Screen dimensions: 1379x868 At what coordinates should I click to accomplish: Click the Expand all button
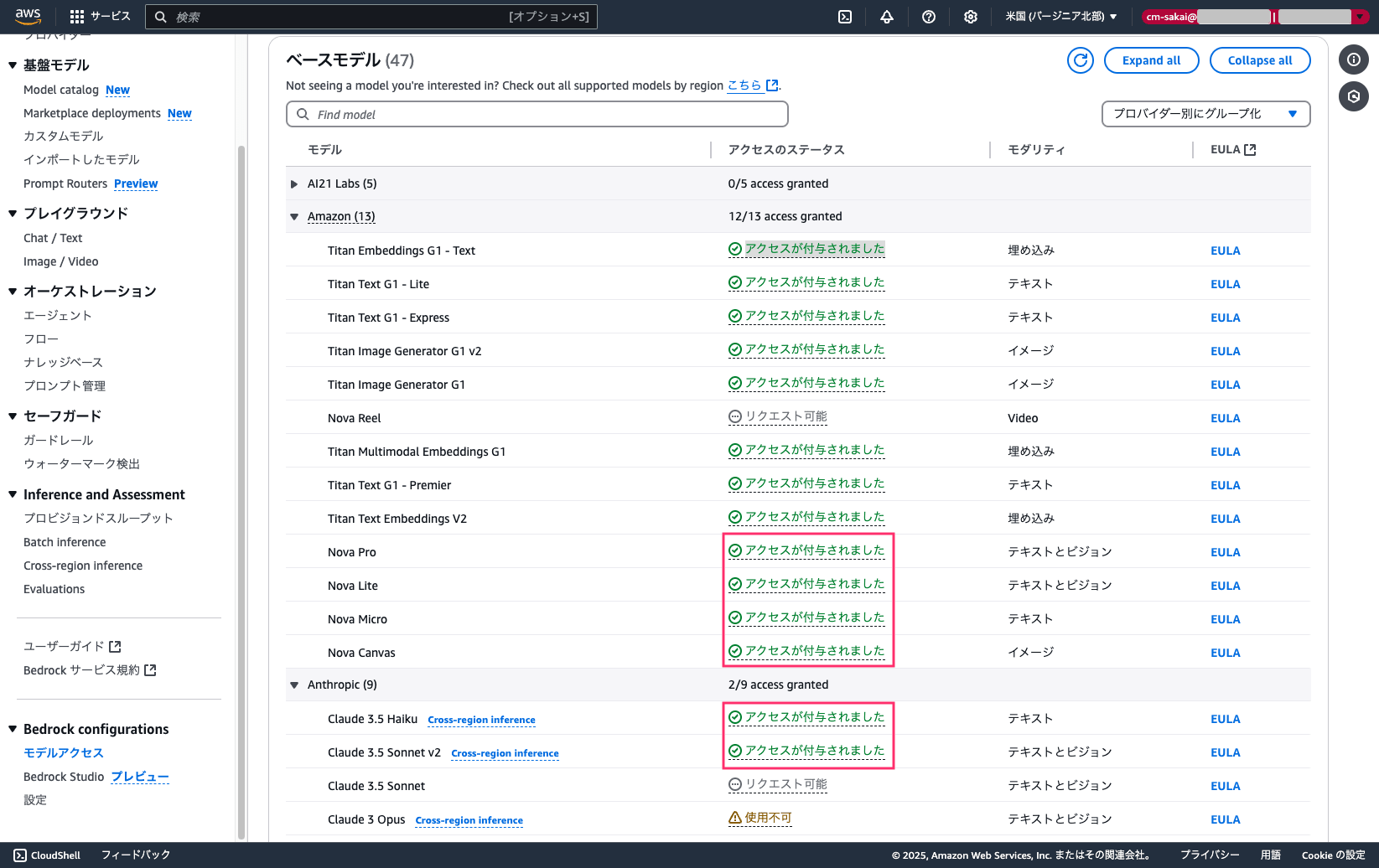coord(1152,60)
